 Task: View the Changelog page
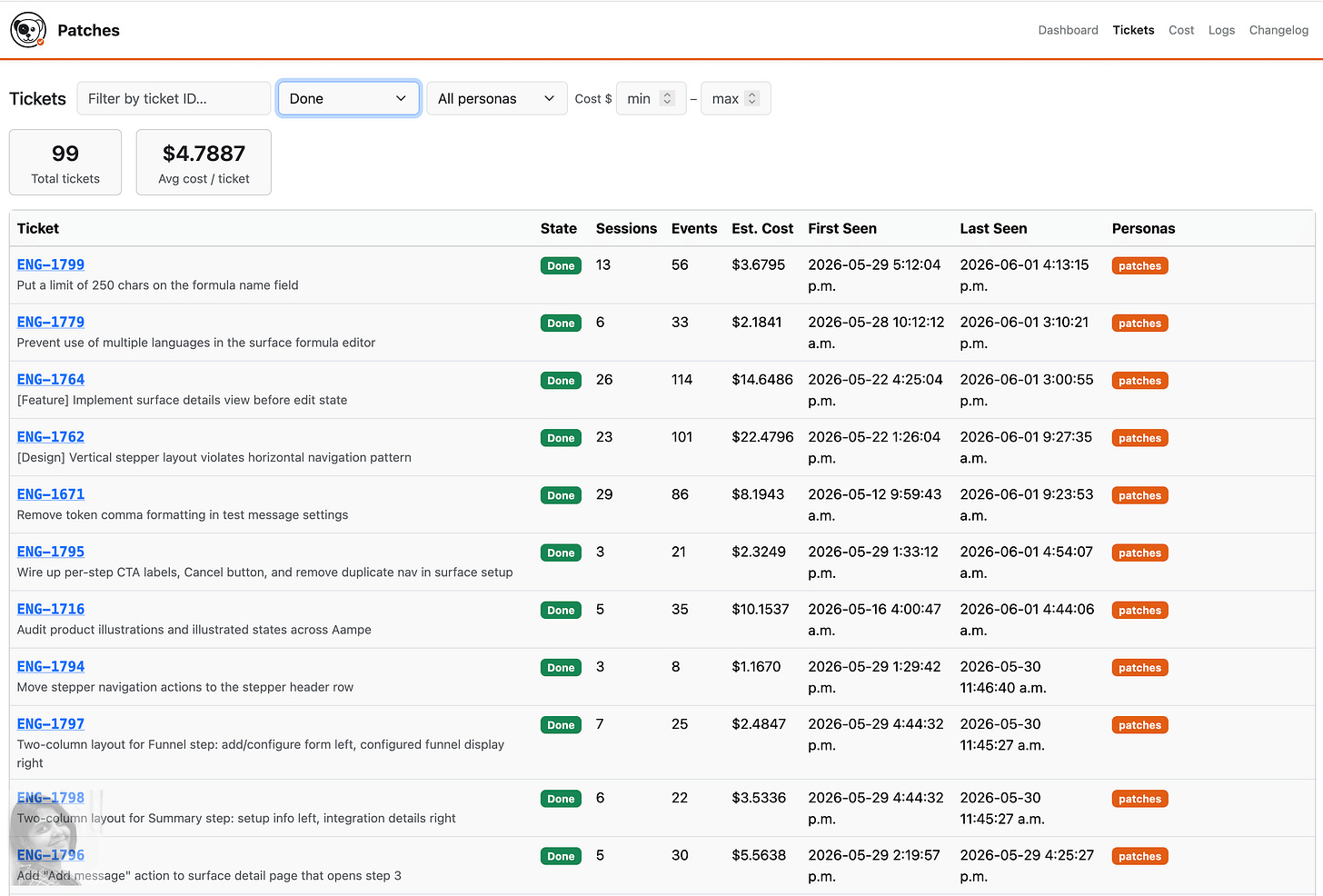click(1278, 30)
